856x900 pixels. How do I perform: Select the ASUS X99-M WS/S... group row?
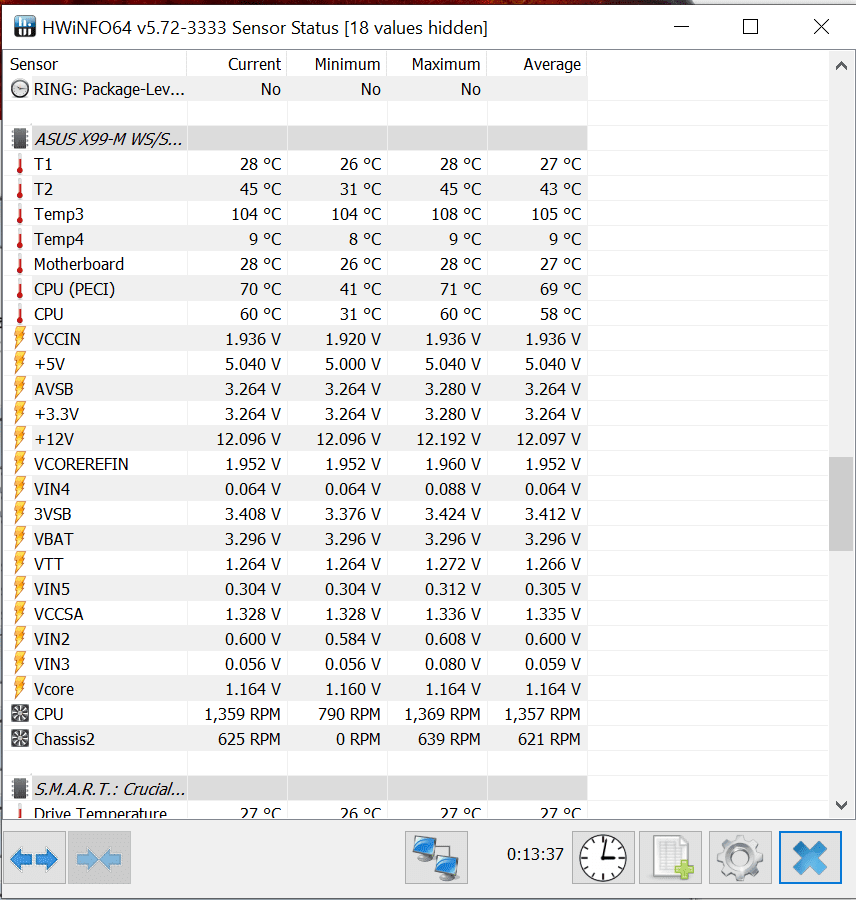click(296, 139)
